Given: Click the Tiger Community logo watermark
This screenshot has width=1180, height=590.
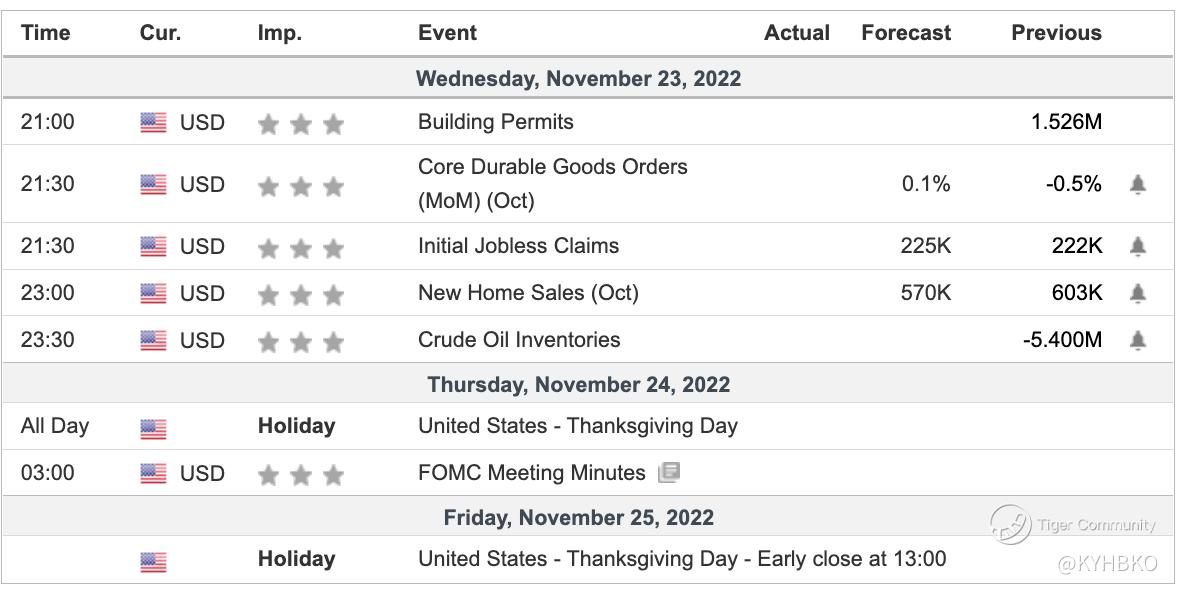Looking at the screenshot, I should [1010, 524].
